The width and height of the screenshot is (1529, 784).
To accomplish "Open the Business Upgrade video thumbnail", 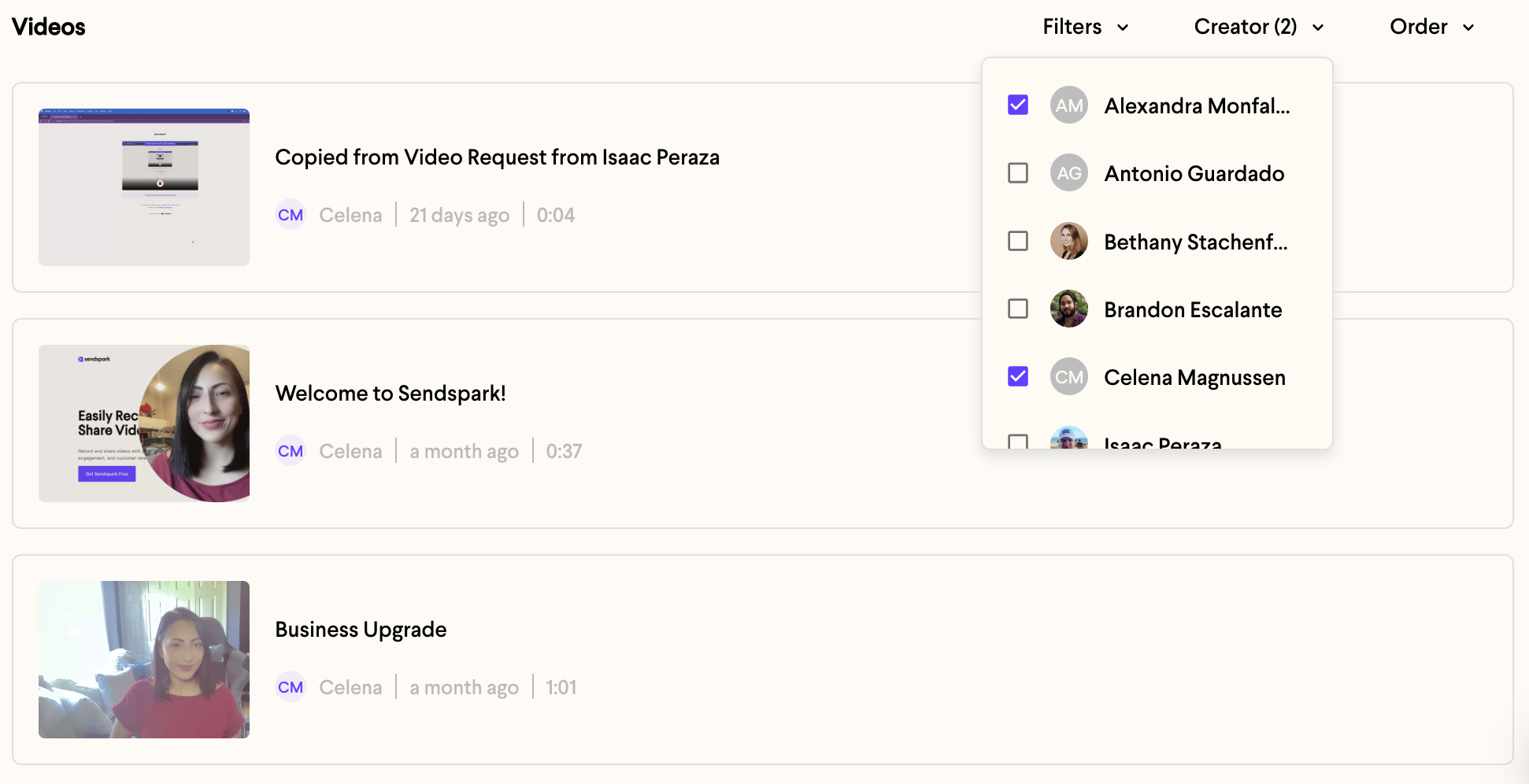I will click(x=144, y=660).
